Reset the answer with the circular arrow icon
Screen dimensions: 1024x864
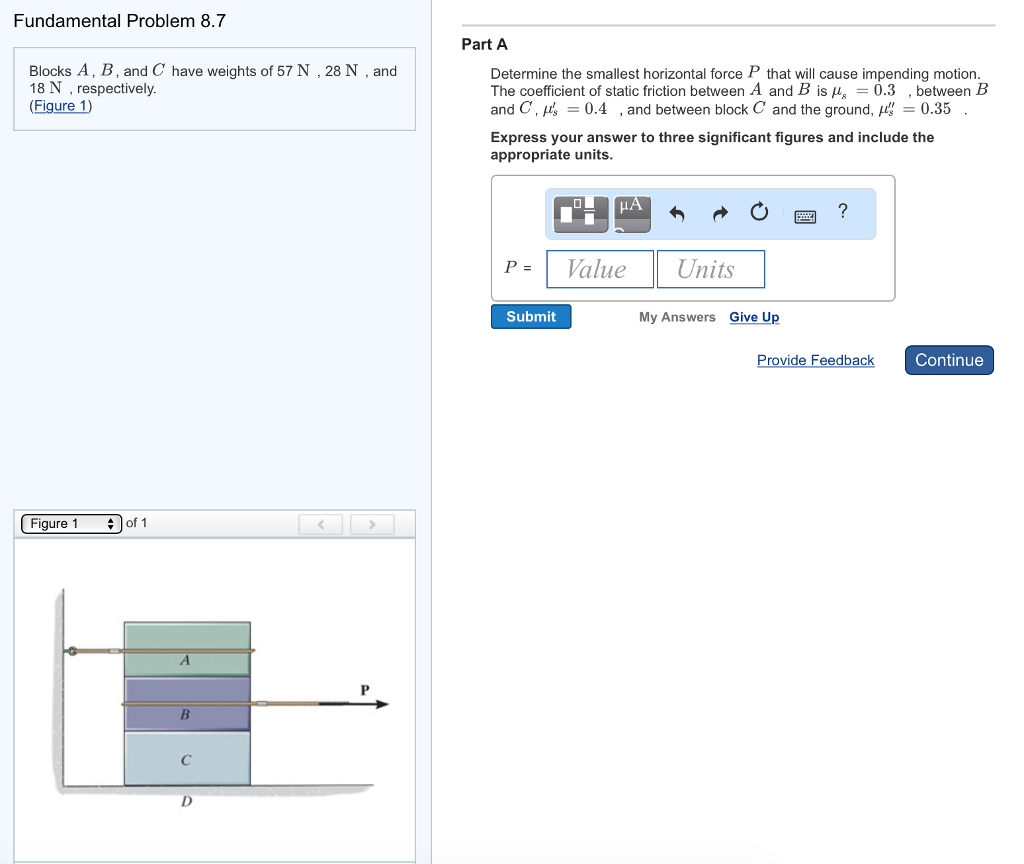pos(759,211)
